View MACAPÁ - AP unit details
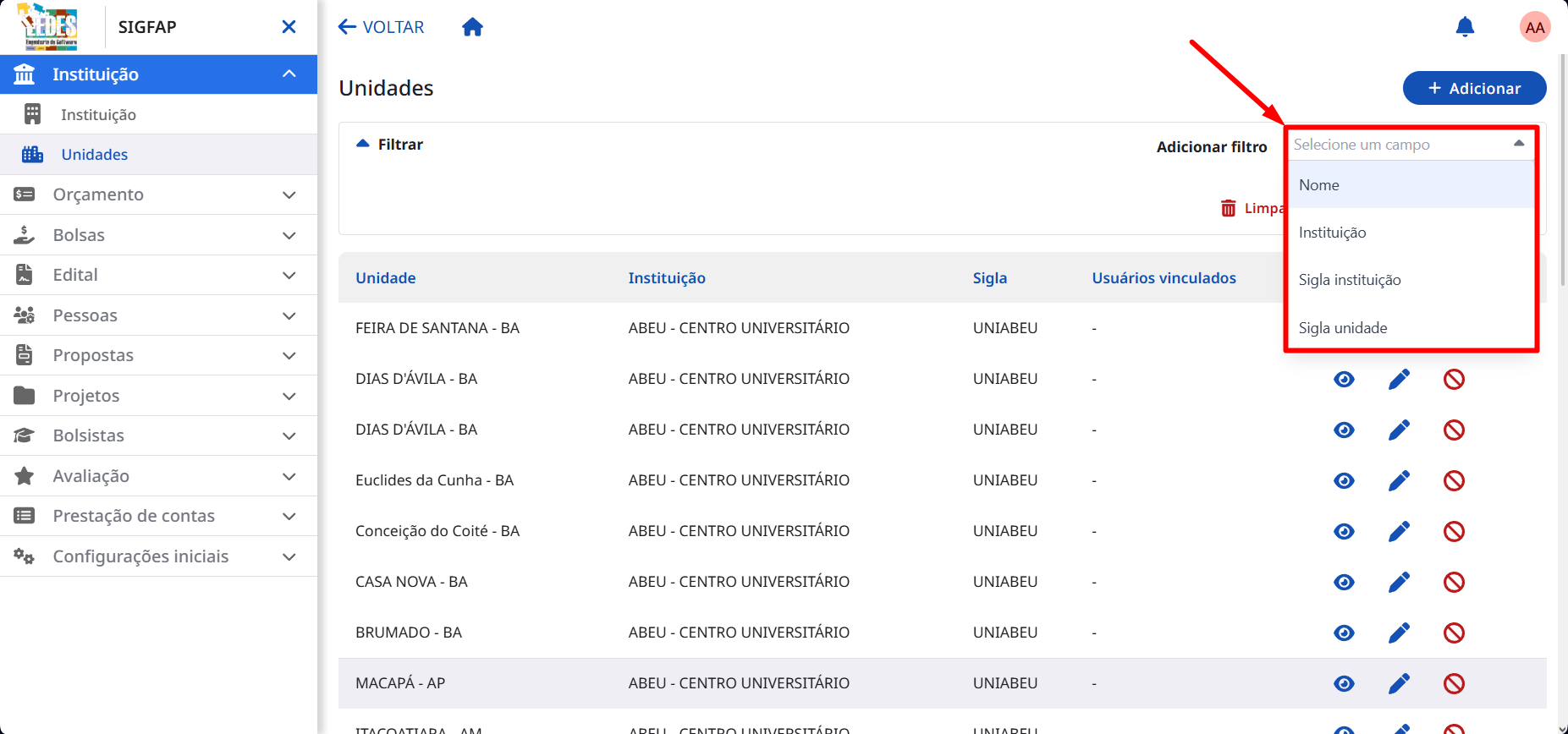 (1344, 683)
